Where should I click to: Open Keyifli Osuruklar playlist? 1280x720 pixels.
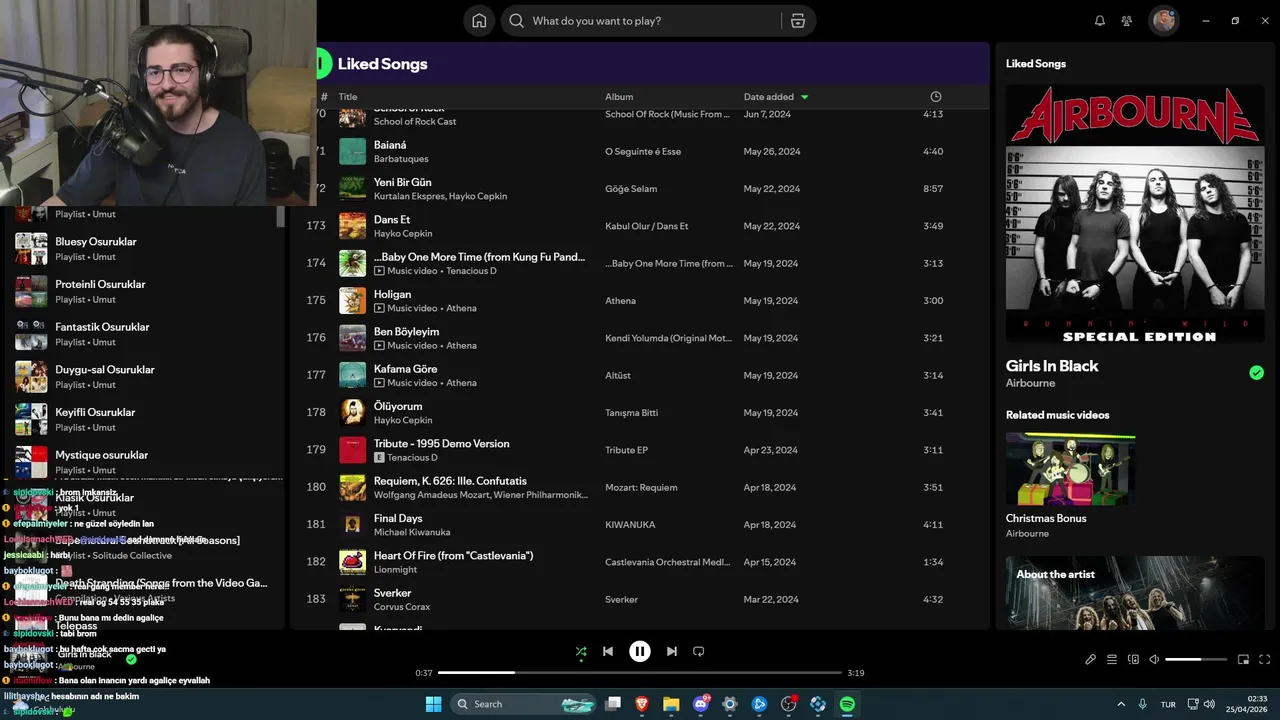click(145, 419)
